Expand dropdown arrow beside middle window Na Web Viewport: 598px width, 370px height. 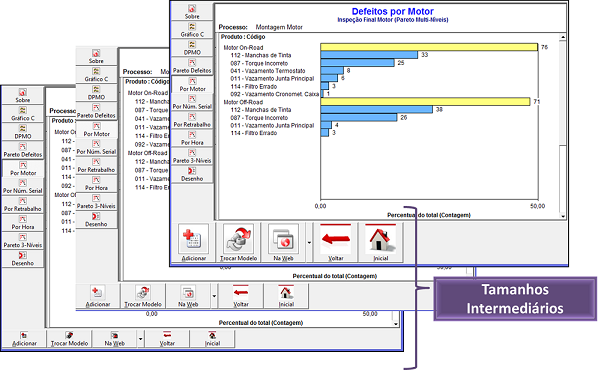[x=214, y=296]
